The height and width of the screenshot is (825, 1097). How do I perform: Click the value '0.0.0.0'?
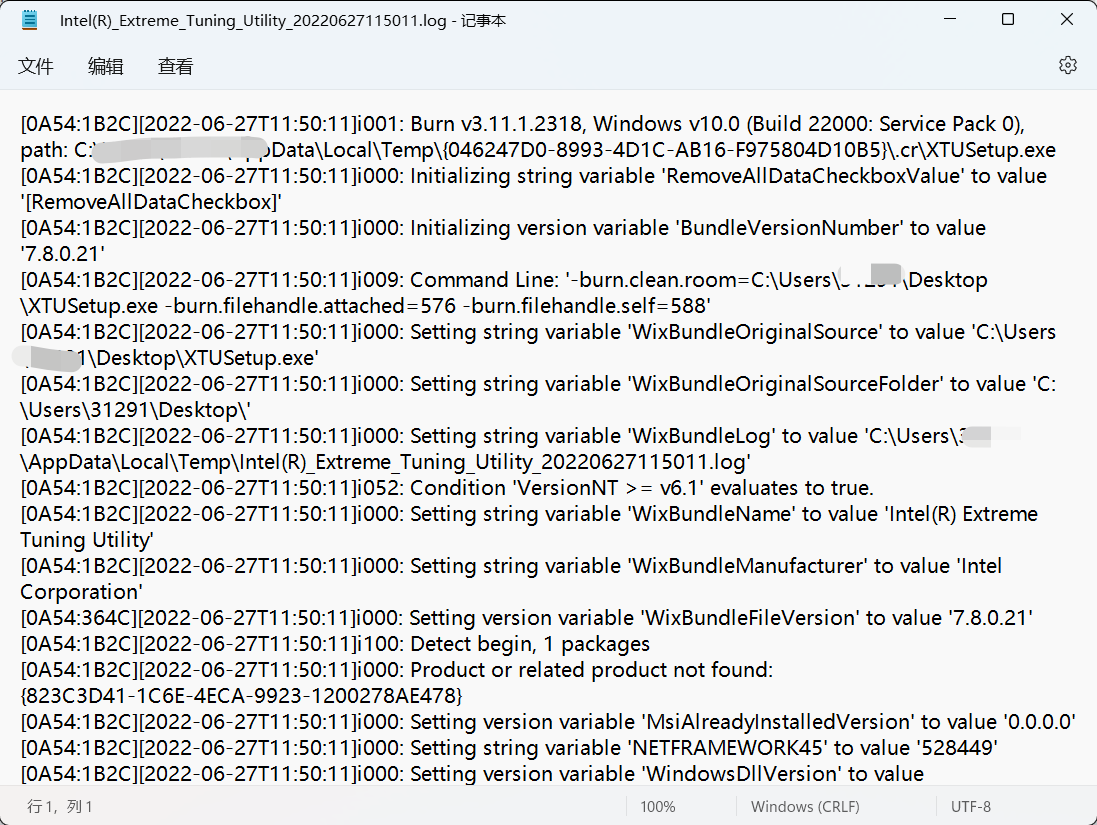(x=1039, y=721)
